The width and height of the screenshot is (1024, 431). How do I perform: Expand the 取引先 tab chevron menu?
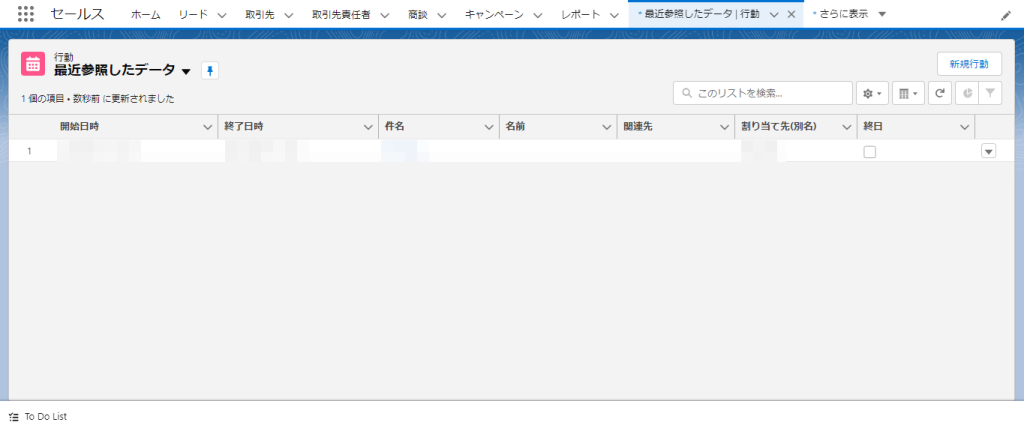tap(288, 15)
